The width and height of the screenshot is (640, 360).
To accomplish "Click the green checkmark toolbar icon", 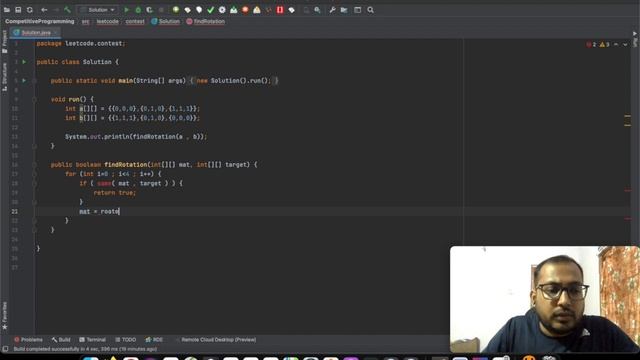I will [211, 10].
